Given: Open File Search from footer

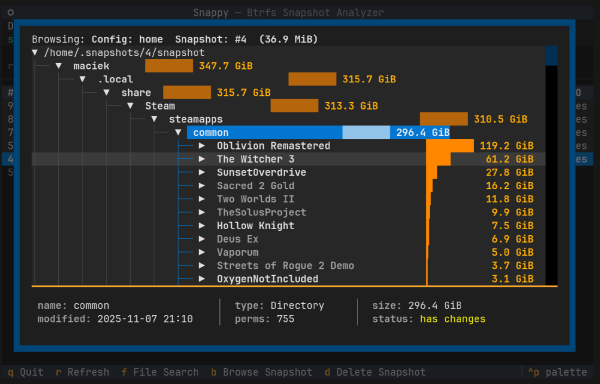Looking at the screenshot, I should pyautogui.click(x=160, y=372).
